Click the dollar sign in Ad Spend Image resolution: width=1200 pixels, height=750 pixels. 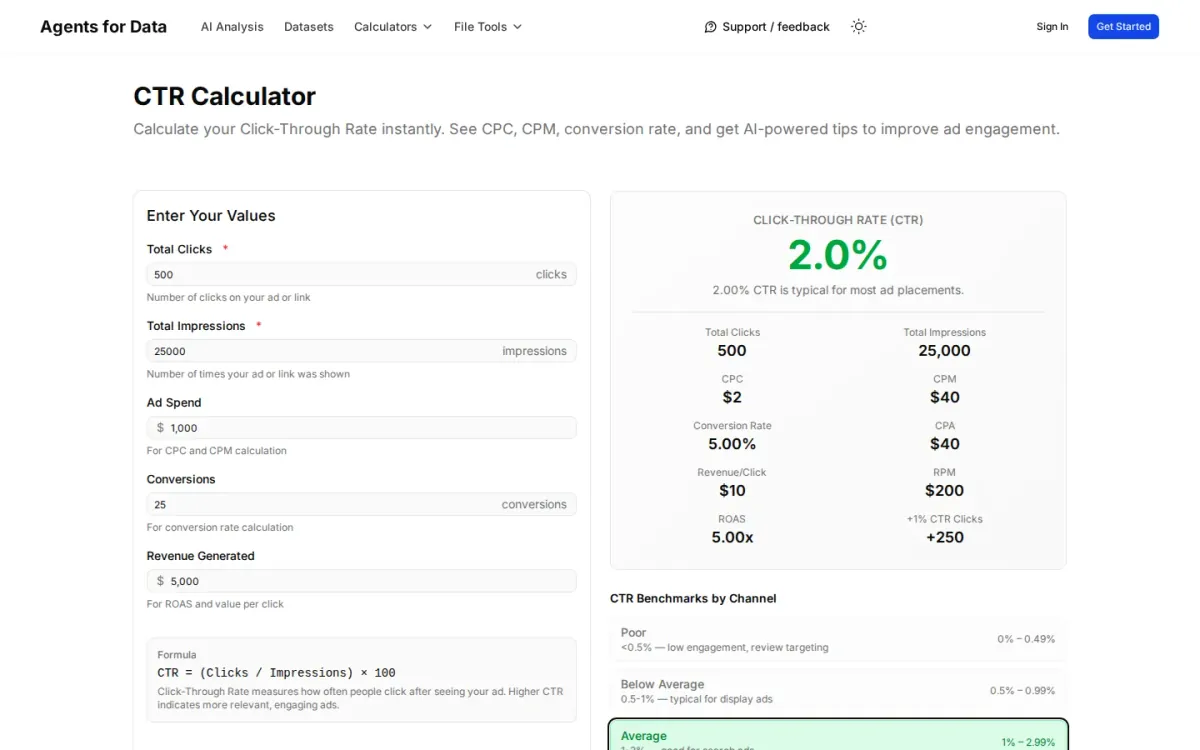[x=160, y=428]
